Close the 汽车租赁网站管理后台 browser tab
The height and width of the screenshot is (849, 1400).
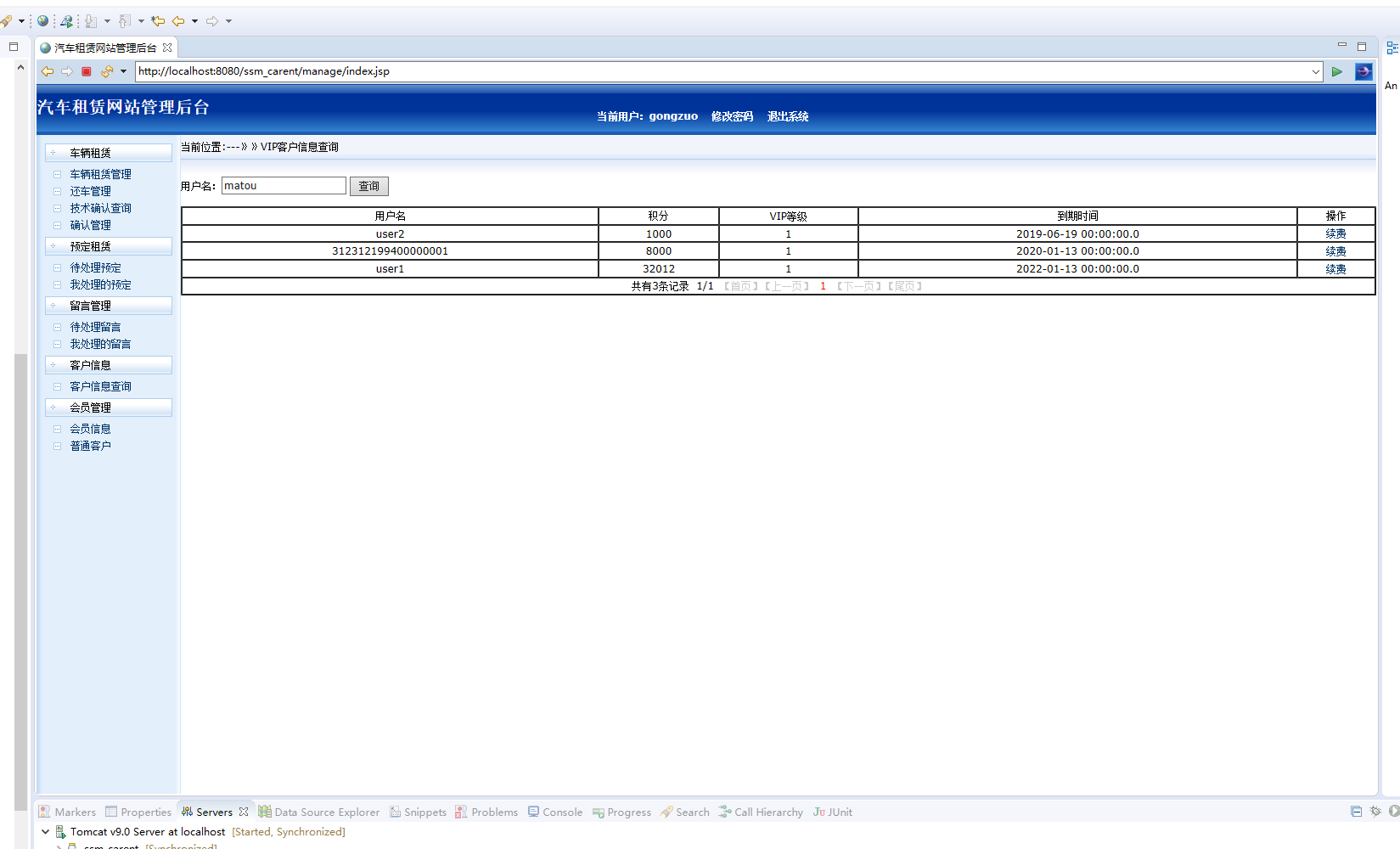(x=167, y=48)
